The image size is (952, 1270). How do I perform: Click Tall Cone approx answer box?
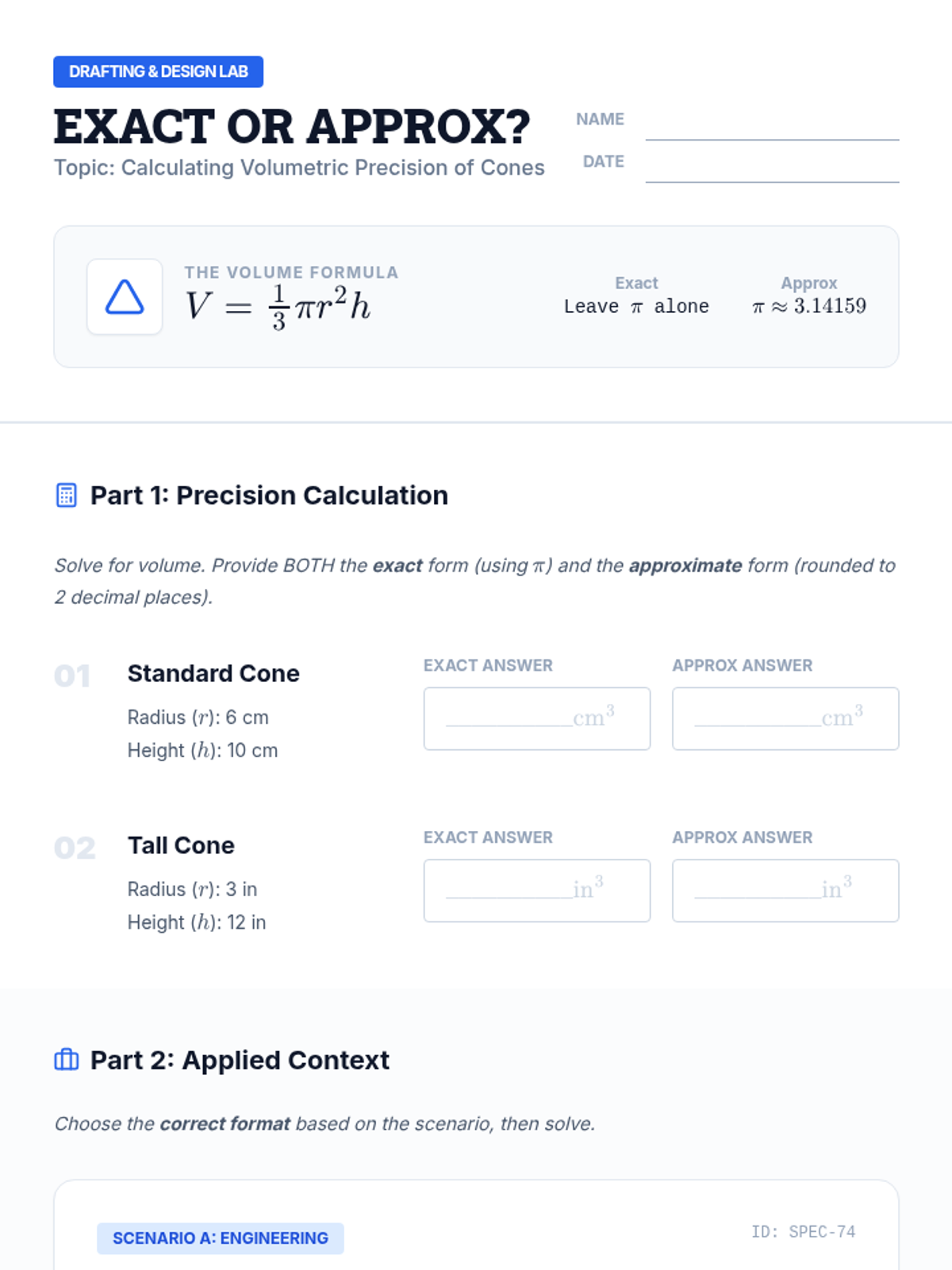[785, 891]
